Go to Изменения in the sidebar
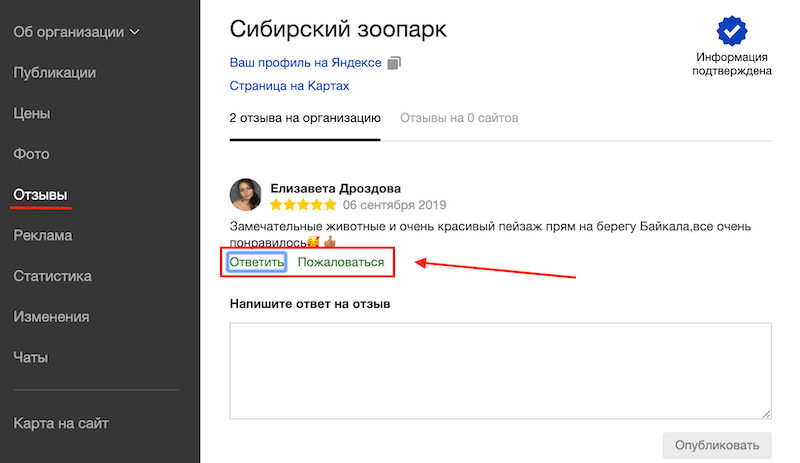 (x=51, y=317)
